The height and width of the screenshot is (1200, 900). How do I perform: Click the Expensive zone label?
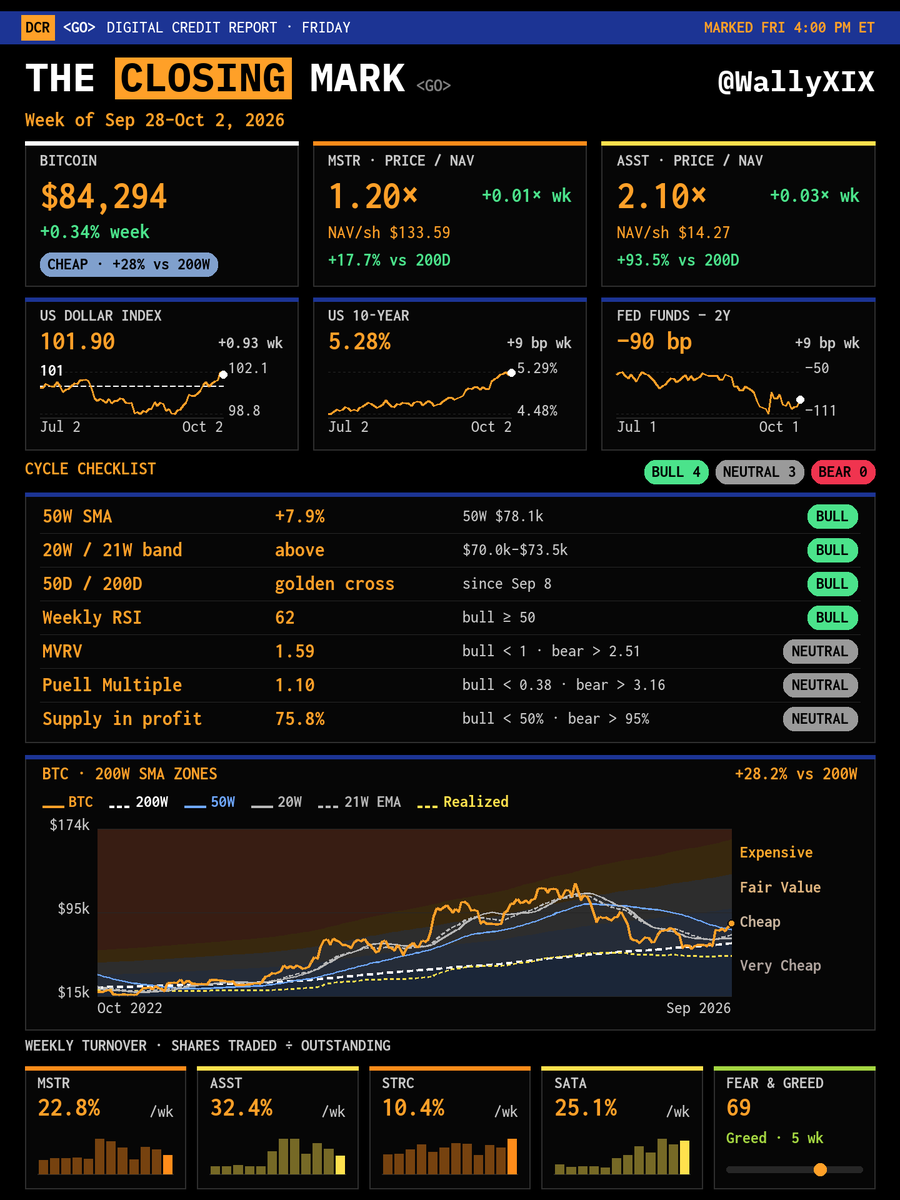click(x=776, y=853)
